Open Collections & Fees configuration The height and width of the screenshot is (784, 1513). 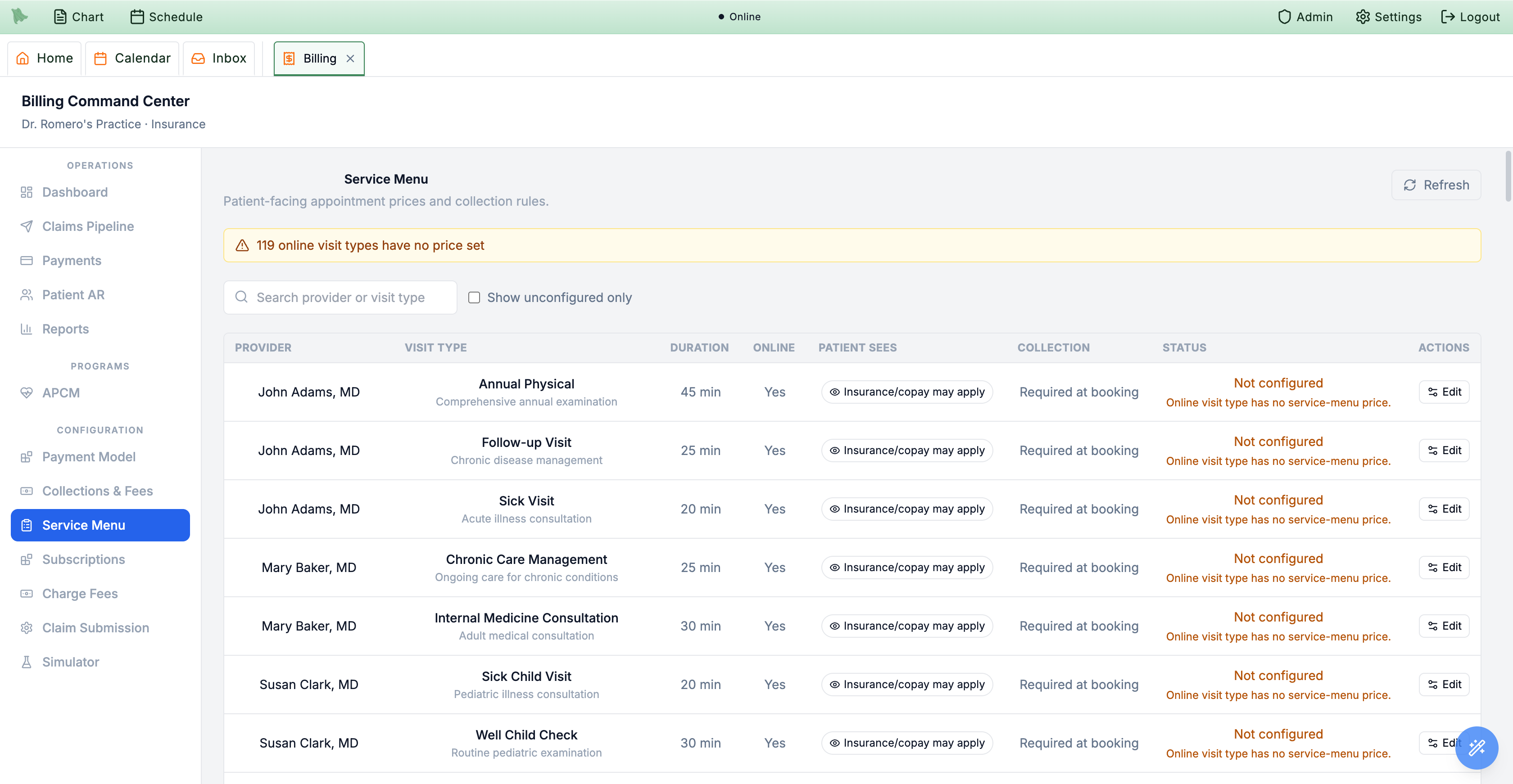(100, 491)
